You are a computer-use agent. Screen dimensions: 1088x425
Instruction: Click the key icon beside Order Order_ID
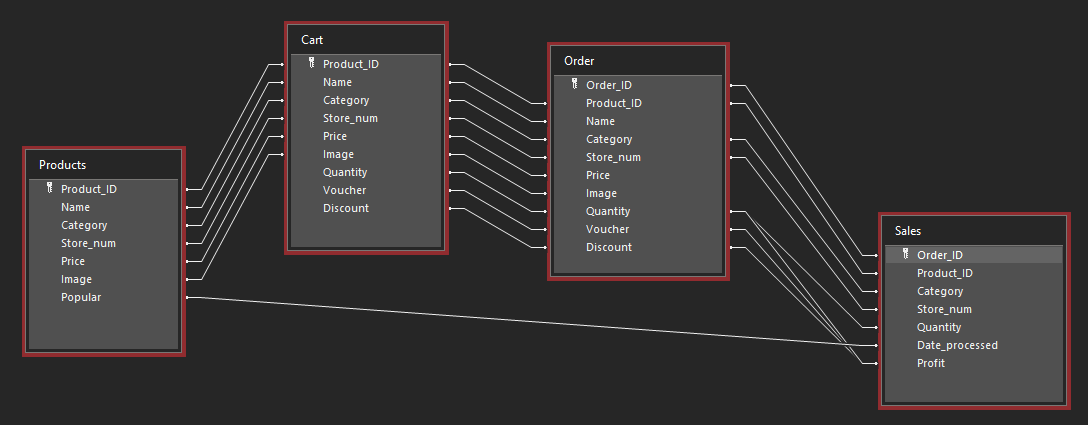(574, 85)
